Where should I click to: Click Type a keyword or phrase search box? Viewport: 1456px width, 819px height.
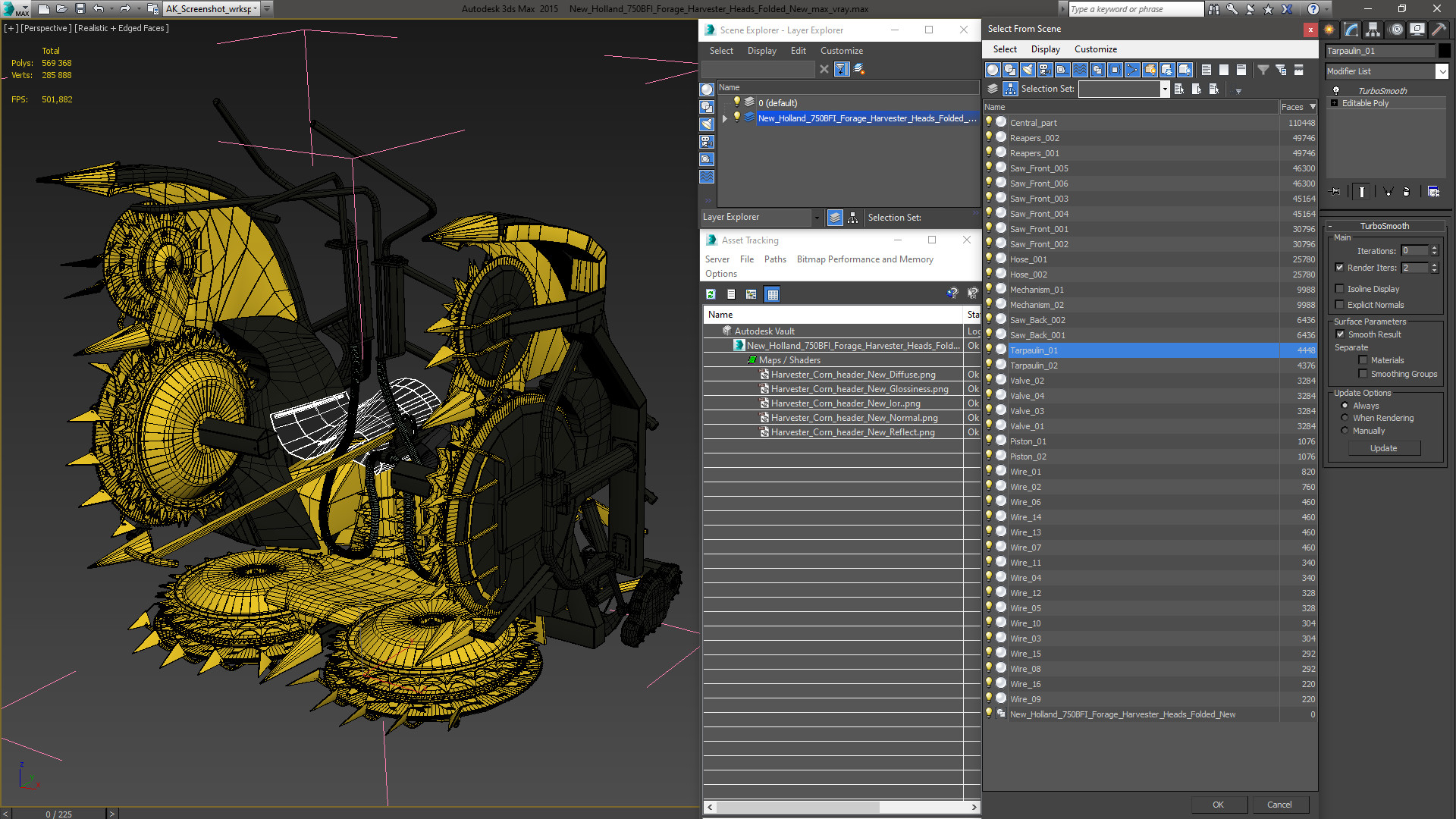tap(1136, 9)
